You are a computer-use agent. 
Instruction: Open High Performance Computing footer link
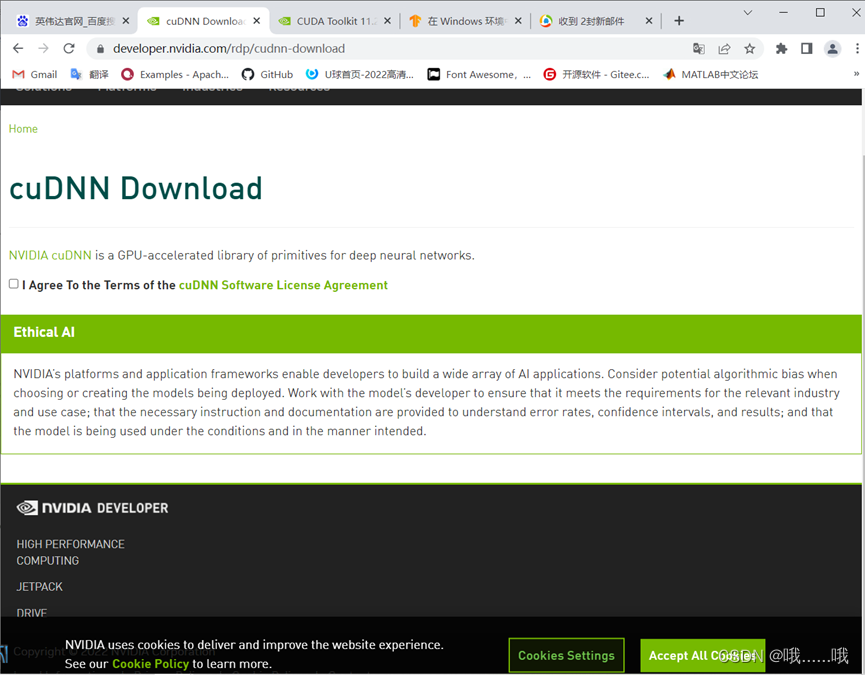[71, 552]
